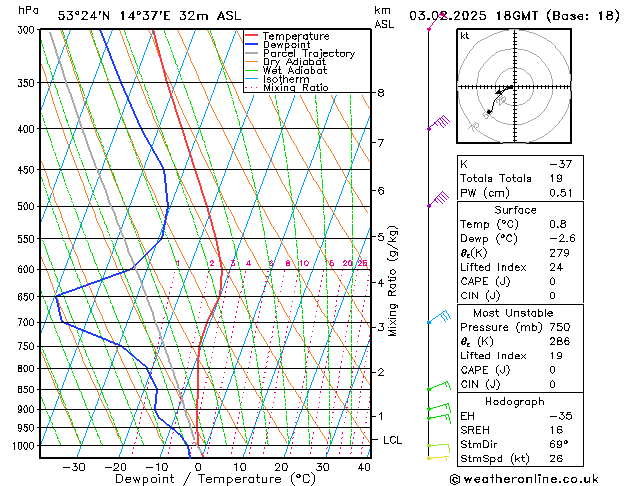629x486 pixels.
Task: Click the Most Unstable Pressure value 750
Action: point(559,327)
